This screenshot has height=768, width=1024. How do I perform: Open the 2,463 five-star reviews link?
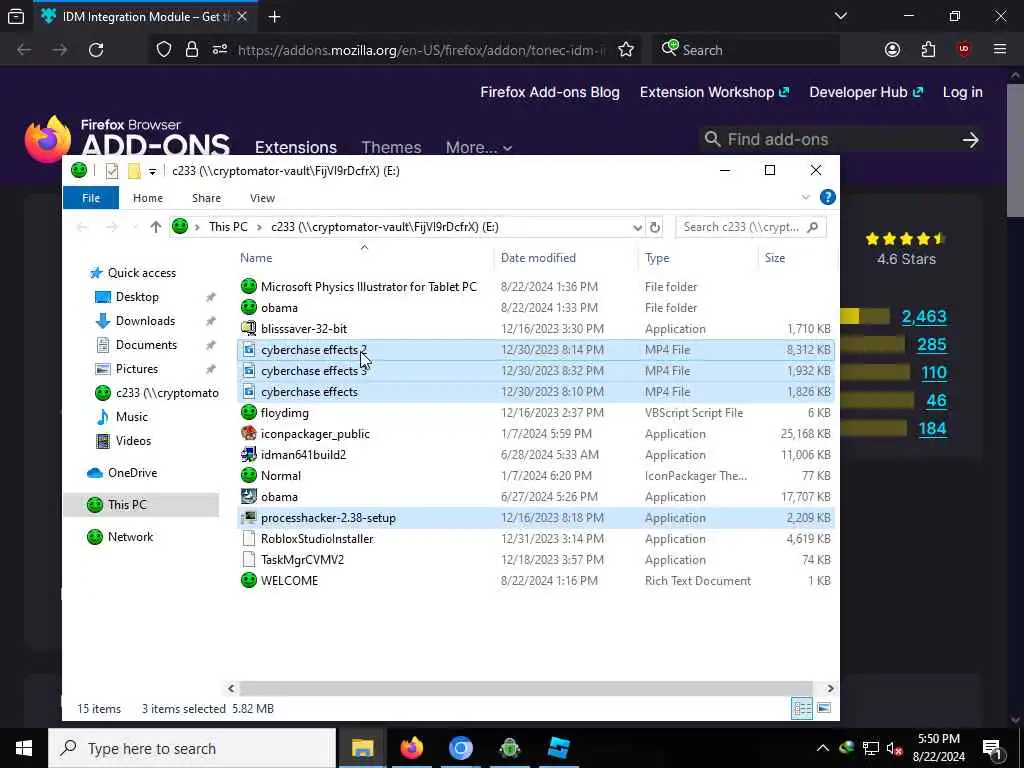point(924,317)
